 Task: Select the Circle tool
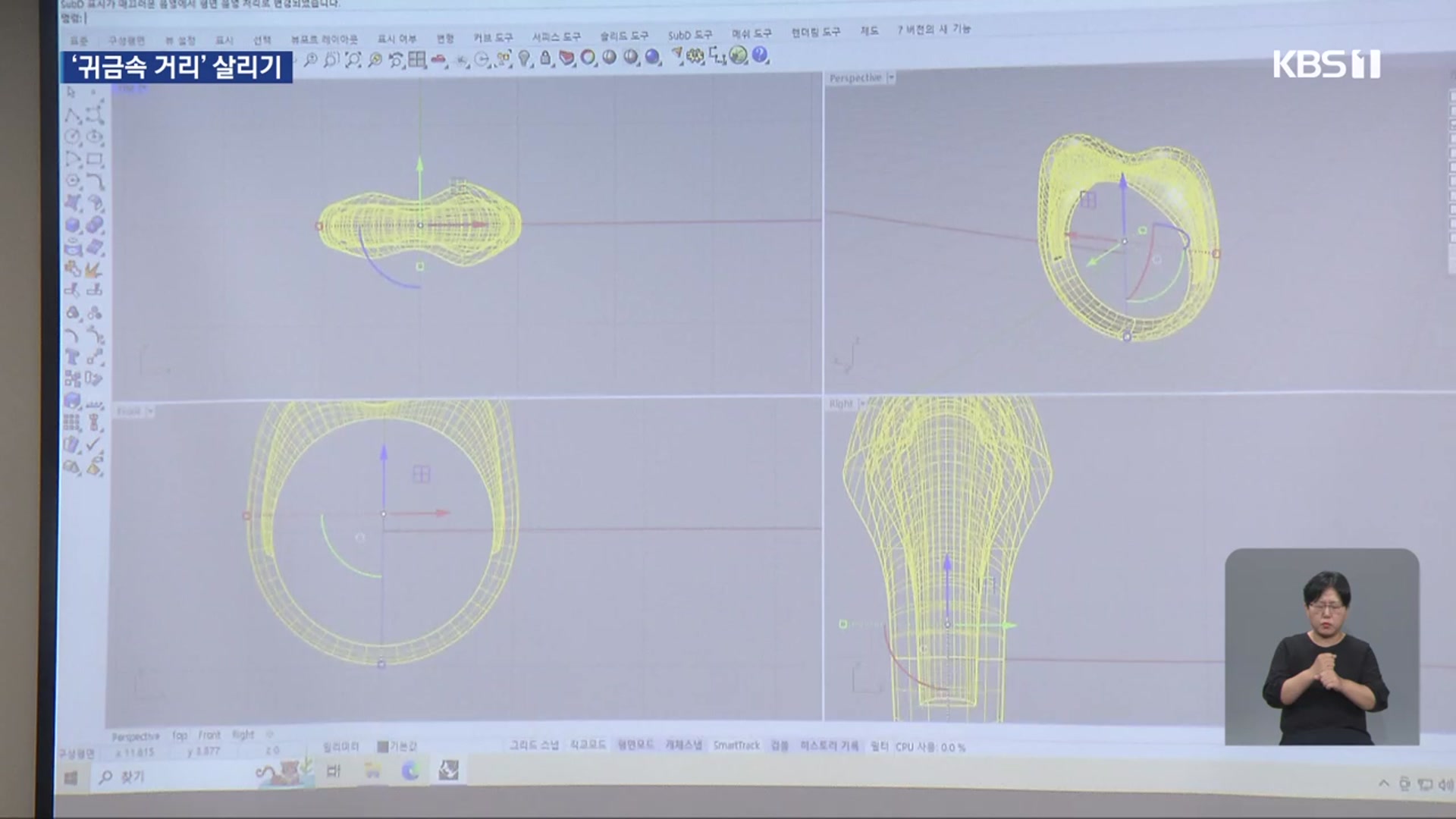[x=73, y=137]
